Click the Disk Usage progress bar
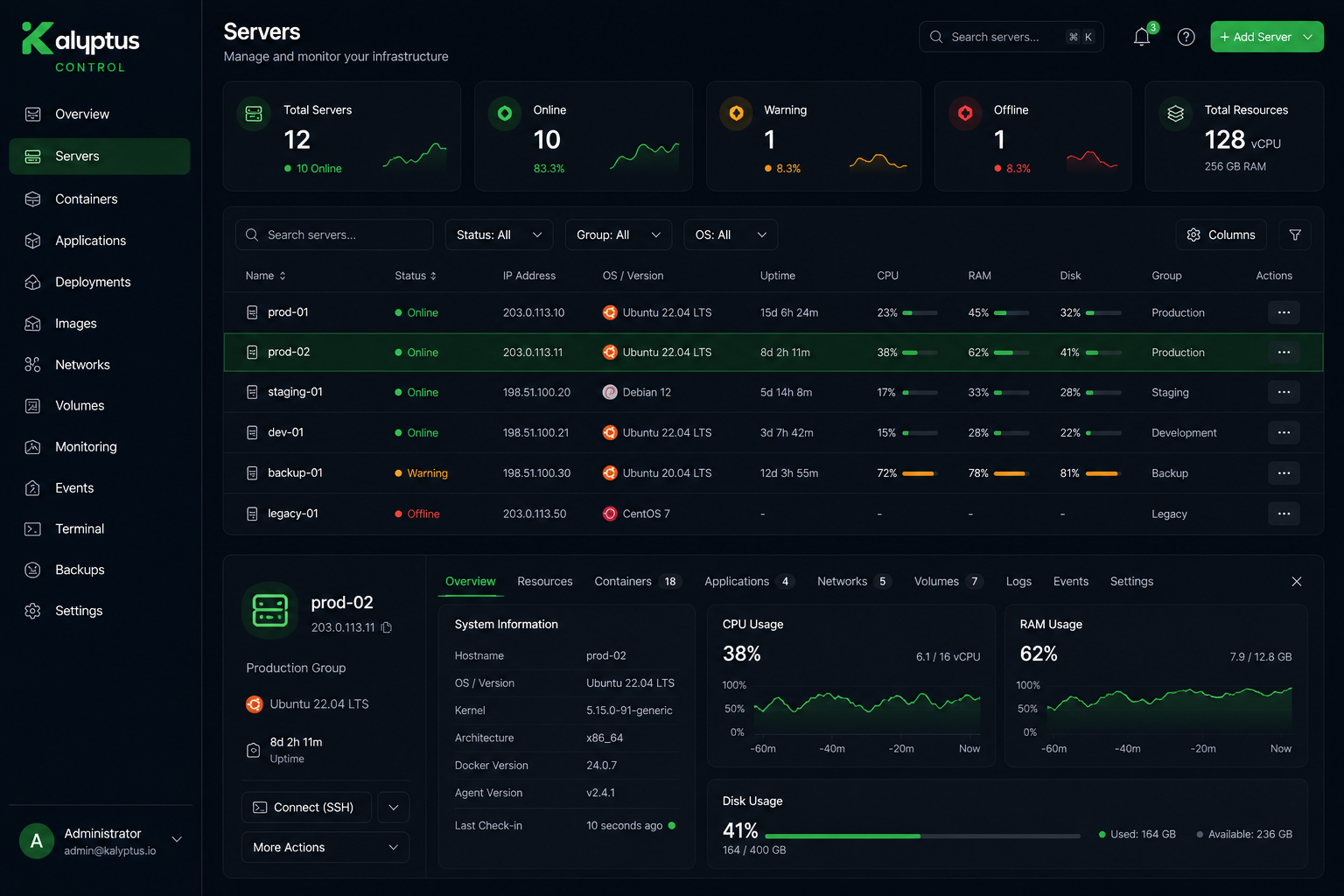1344x896 pixels. [x=922, y=836]
